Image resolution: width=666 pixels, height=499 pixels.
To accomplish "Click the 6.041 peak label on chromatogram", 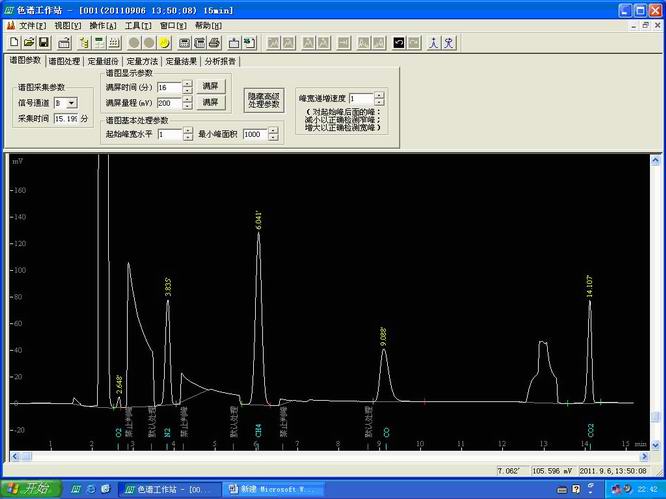I will pyautogui.click(x=259, y=220).
